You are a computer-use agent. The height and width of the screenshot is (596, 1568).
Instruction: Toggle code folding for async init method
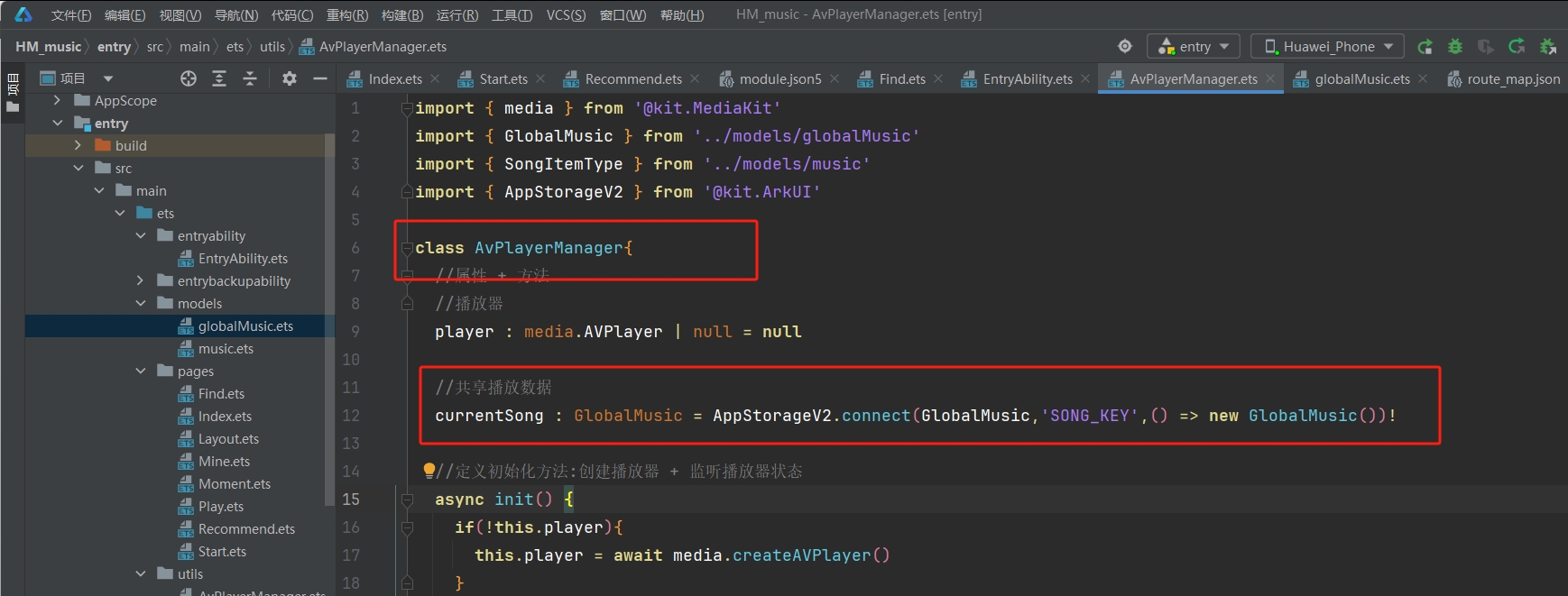click(407, 500)
